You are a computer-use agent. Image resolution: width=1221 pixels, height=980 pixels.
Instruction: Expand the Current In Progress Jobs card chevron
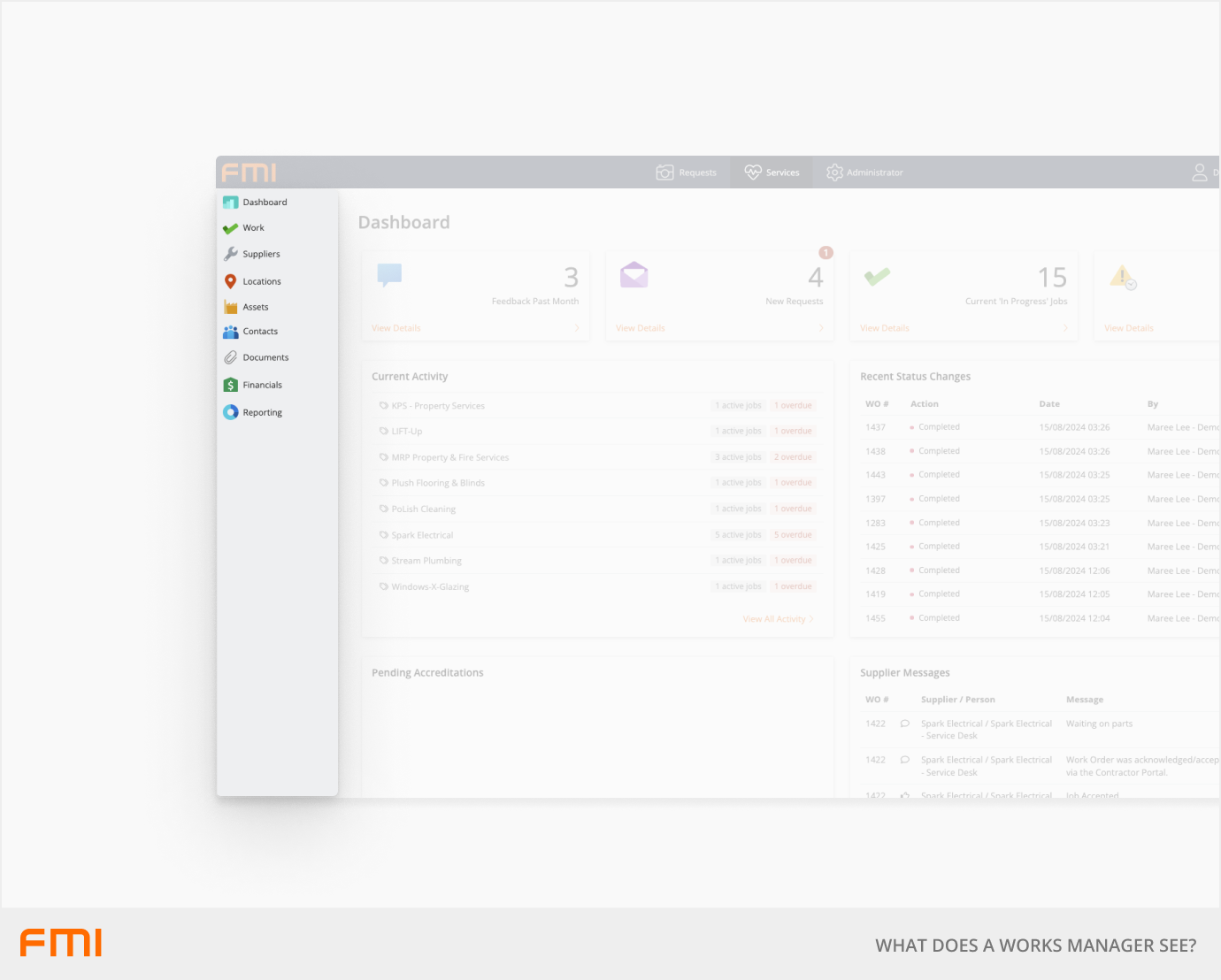tap(1065, 328)
